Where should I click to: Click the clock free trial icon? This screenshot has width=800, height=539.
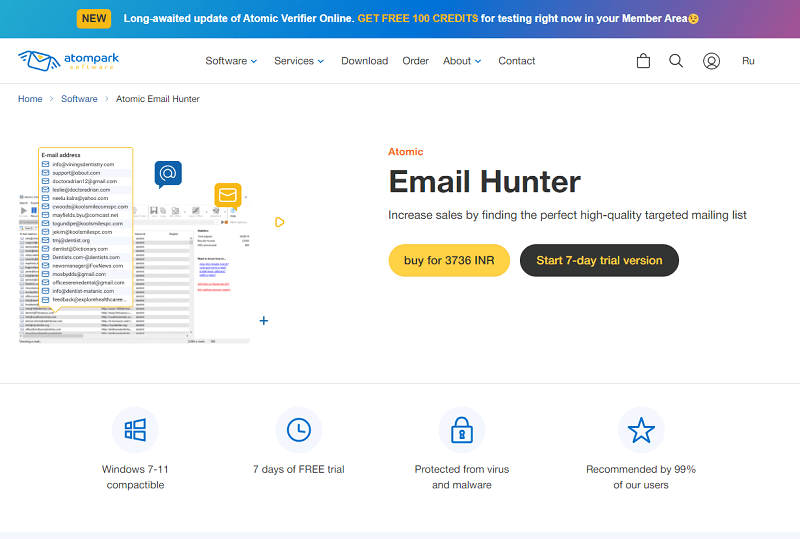pyautogui.click(x=298, y=430)
